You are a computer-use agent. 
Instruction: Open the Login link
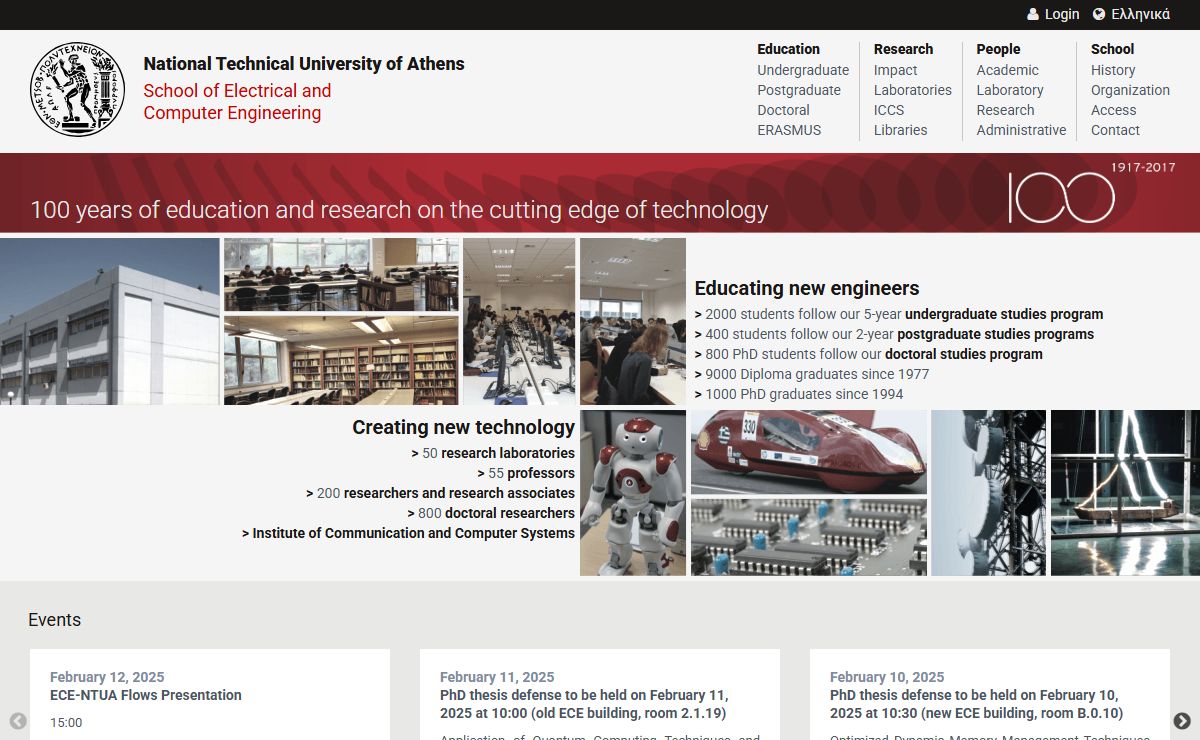(1062, 14)
